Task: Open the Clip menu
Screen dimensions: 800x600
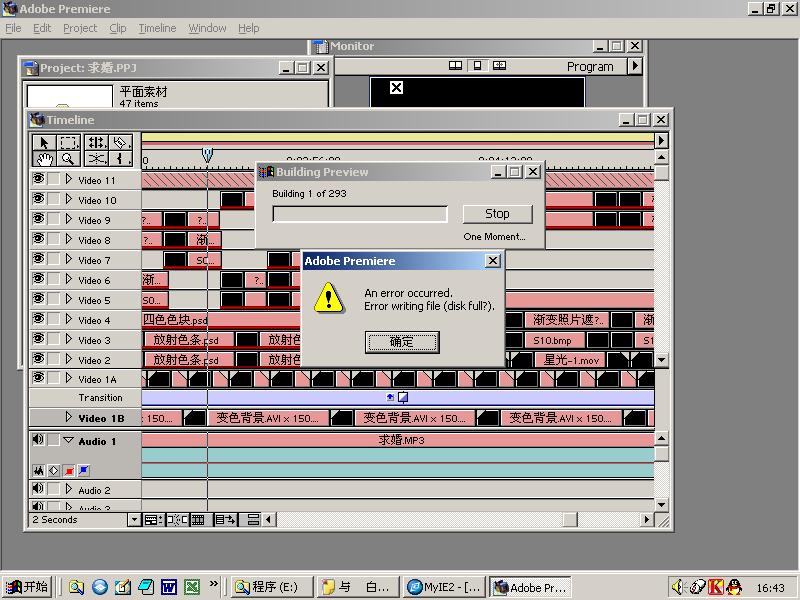Action: [x=118, y=28]
